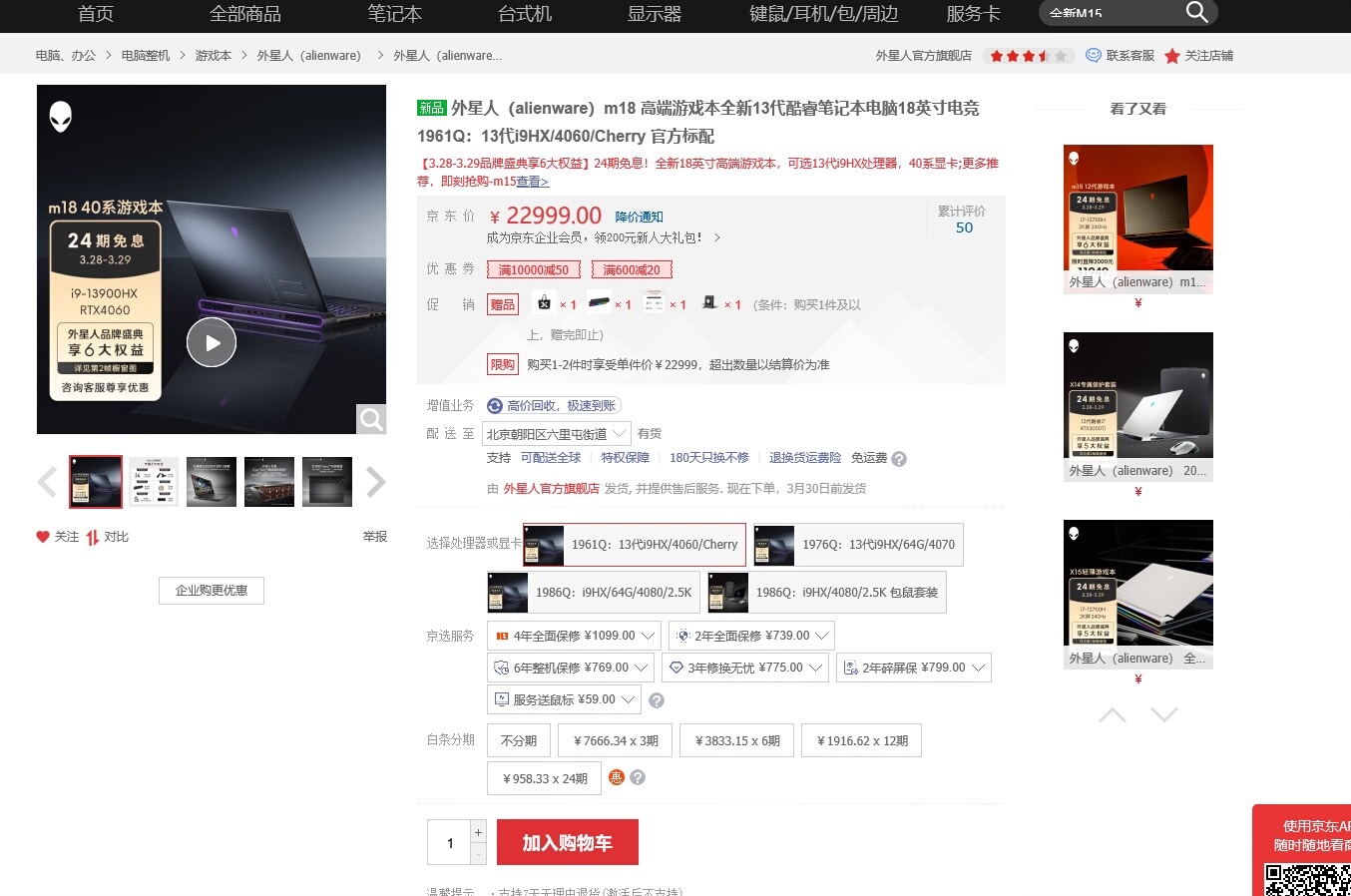The height and width of the screenshot is (896, 1351).
Task: Click the arrow after 新人大礼包
Action: [716, 238]
